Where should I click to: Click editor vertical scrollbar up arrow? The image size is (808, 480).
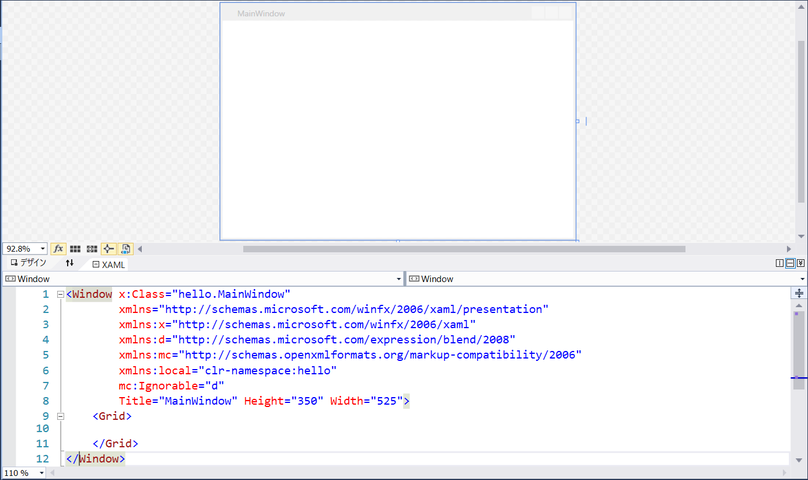[799, 306]
